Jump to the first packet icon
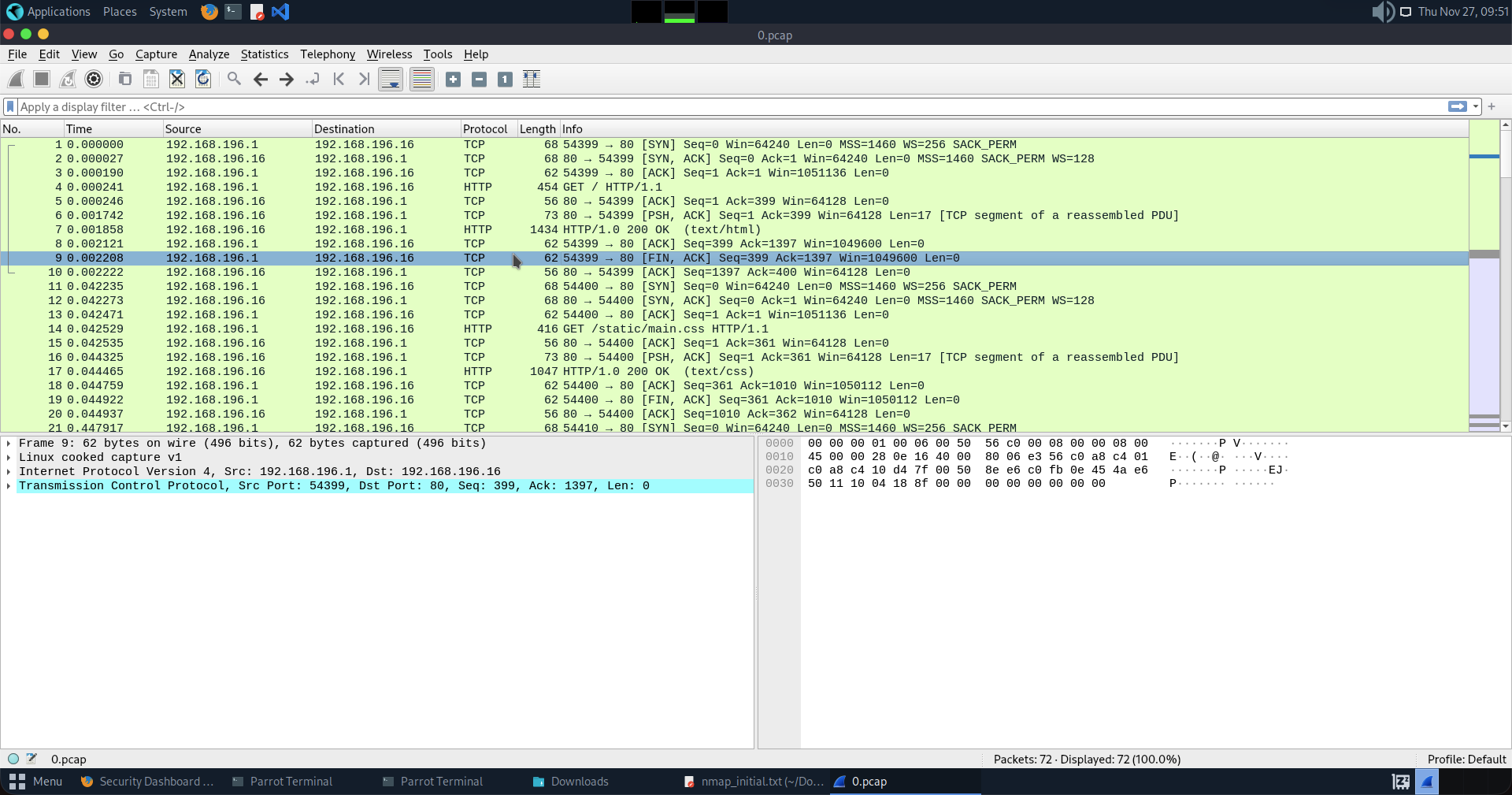The height and width of the screenshot is (795, 1512). 339,79
